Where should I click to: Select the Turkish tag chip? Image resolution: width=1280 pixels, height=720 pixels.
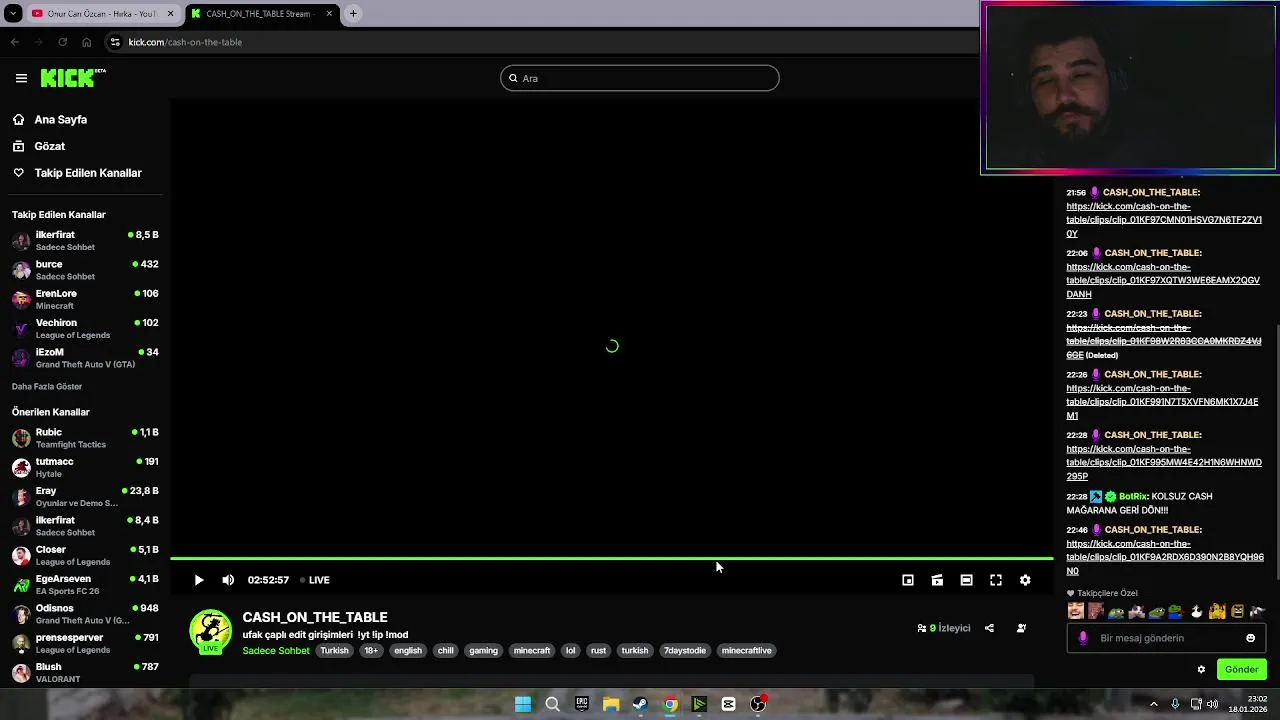pyautogui.click(x=335, y=650)
